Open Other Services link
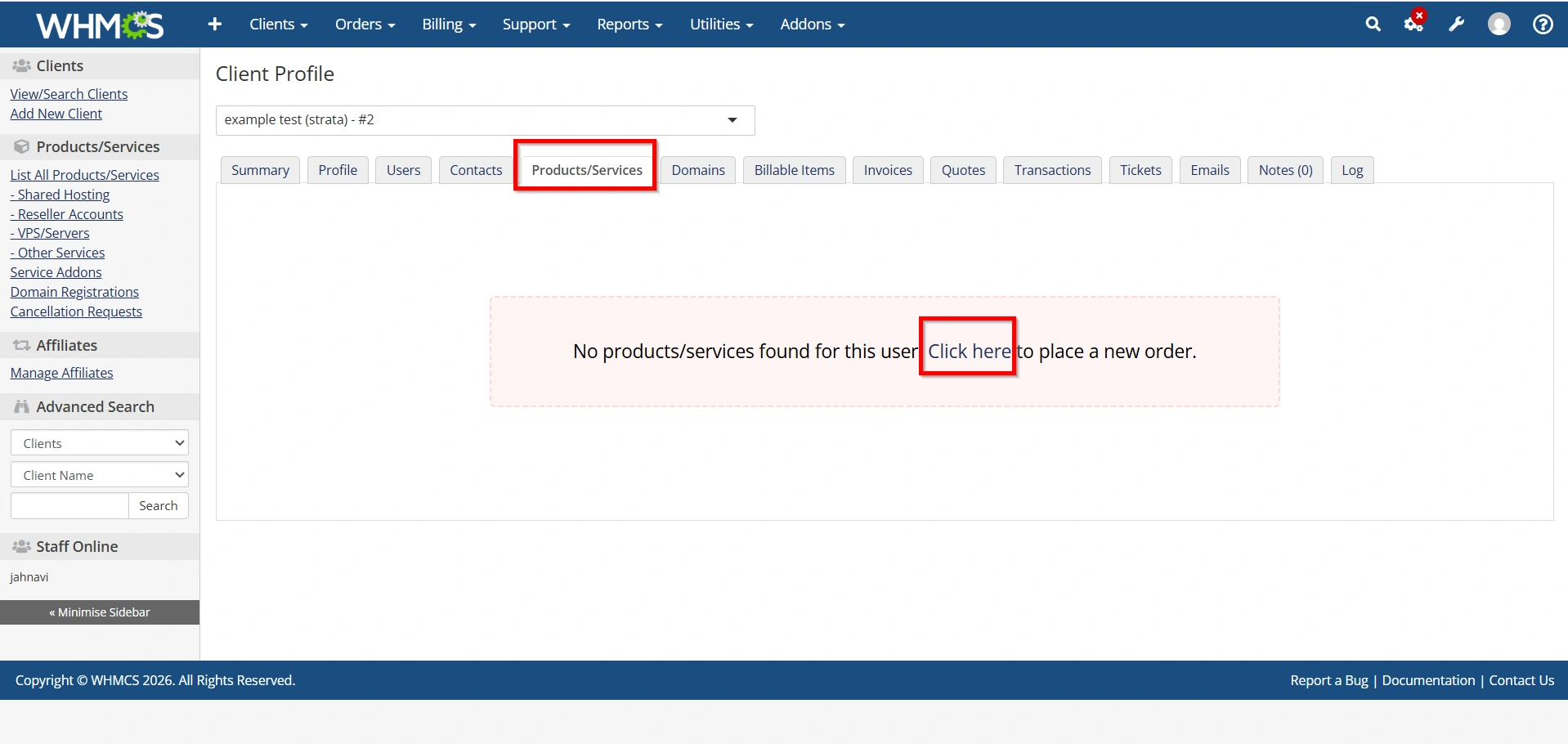Image resolution: width=1568 pixels, height=744 pixels. point(57,253)
